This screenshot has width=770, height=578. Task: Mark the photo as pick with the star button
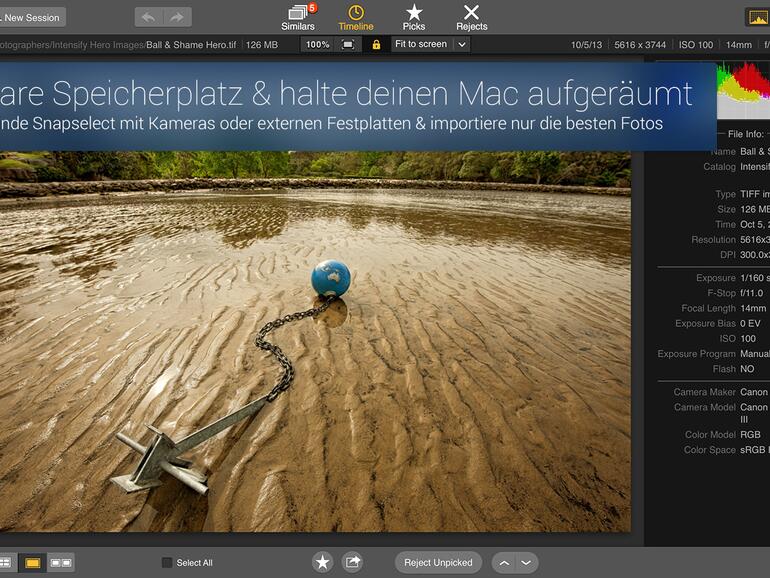coord(323,562)
